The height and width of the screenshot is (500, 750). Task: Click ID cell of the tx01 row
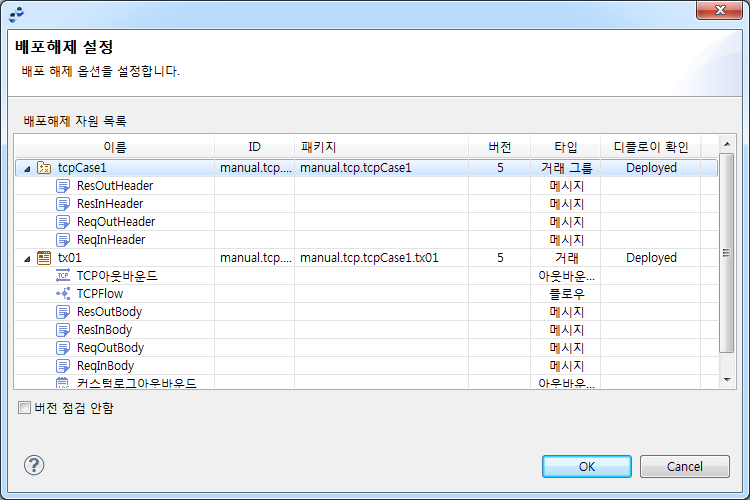(x=255, y=258)
